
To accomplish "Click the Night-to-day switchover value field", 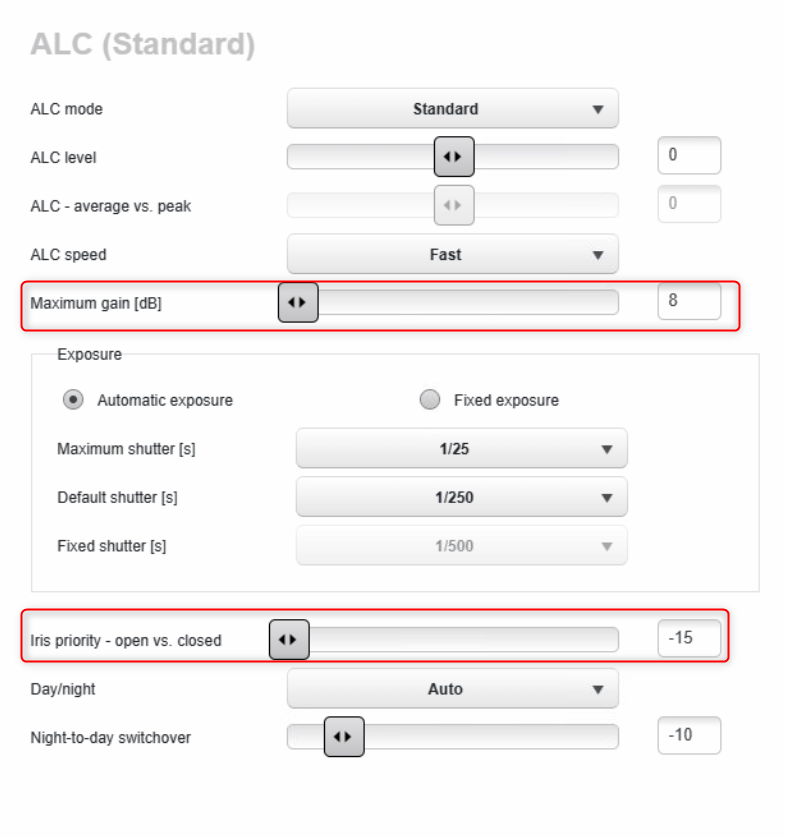I will (689, 736).
